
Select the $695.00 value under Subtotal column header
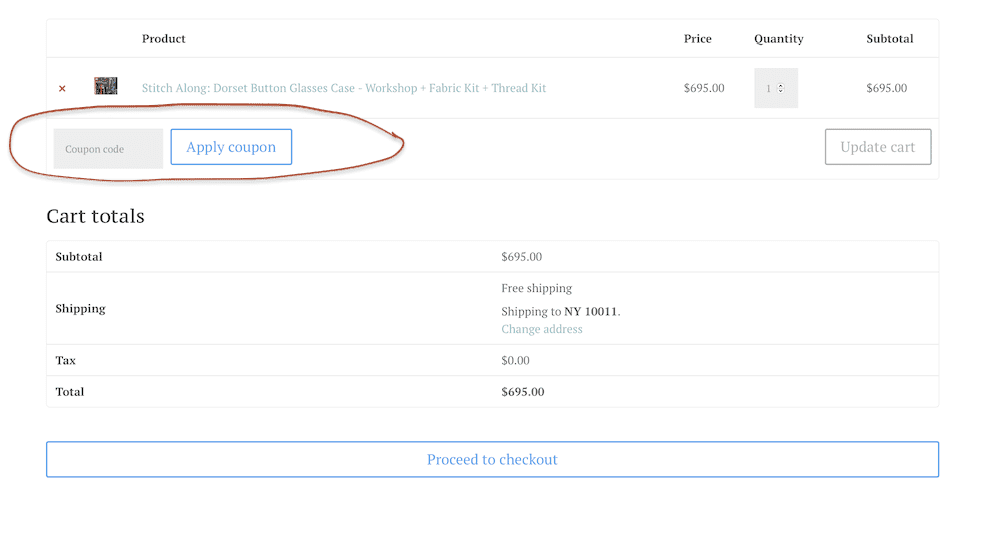point(886,88)
